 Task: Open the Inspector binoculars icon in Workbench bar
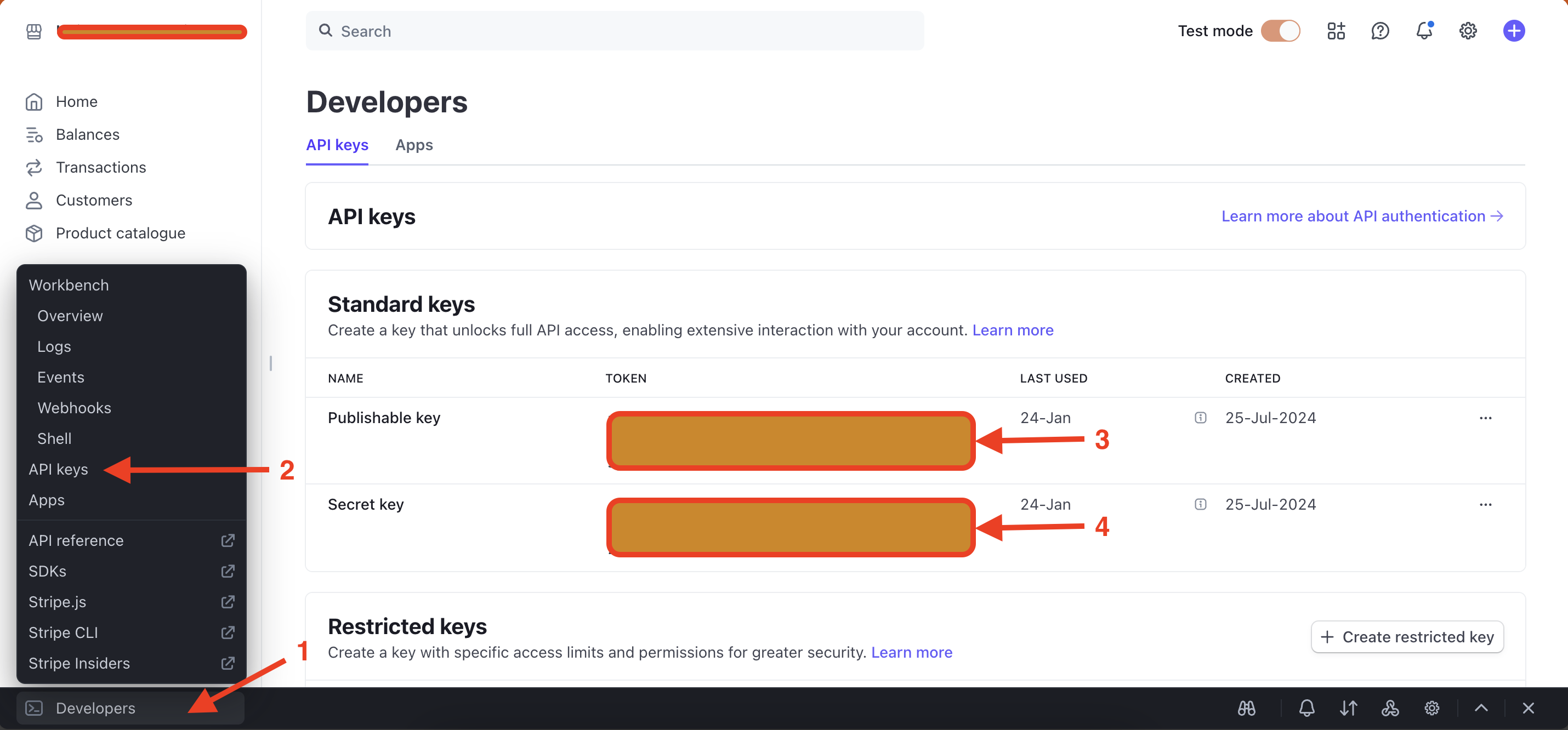[x=1246, y=708]
